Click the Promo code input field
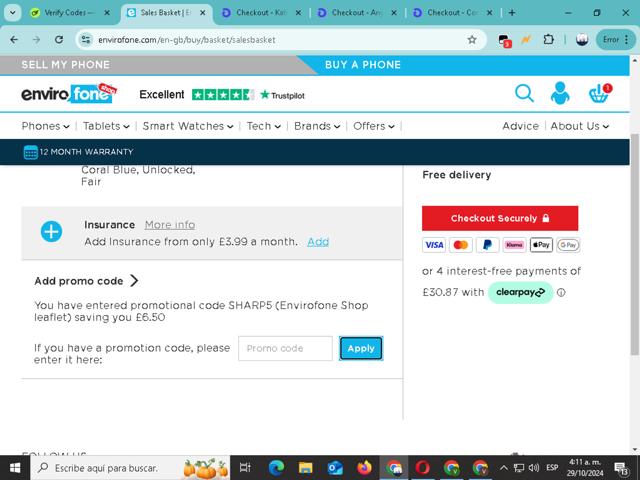 point(285,349)
